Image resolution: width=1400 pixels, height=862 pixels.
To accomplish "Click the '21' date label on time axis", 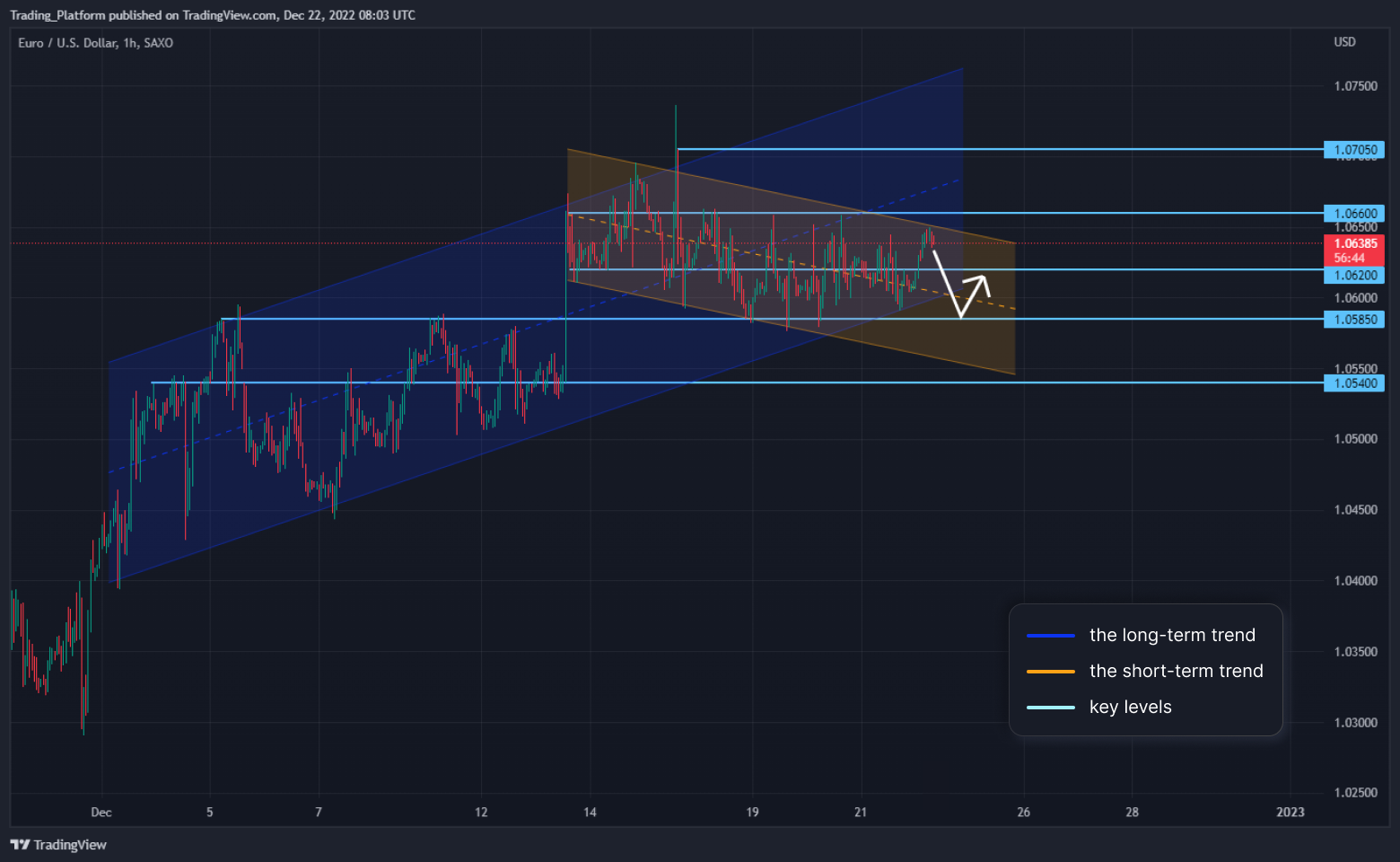I will click(861, 813).
